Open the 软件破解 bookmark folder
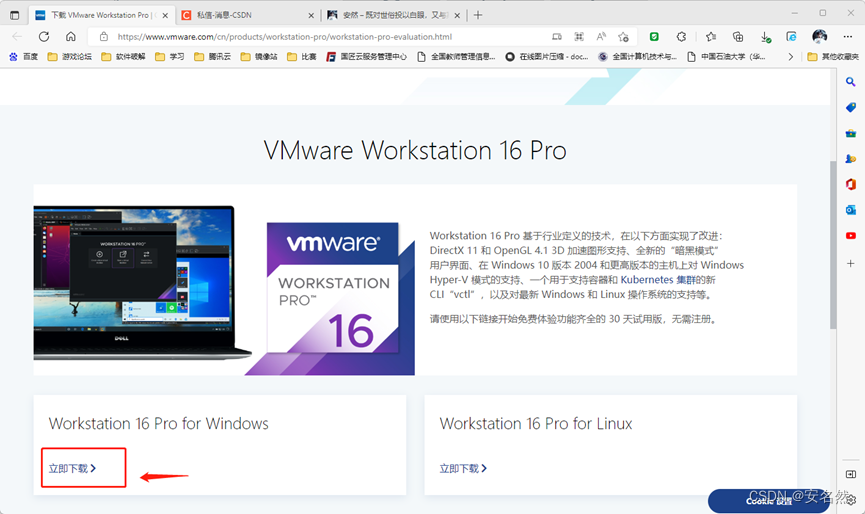Image resolution: width=865 pixels, height=514 pixels. 123,57
